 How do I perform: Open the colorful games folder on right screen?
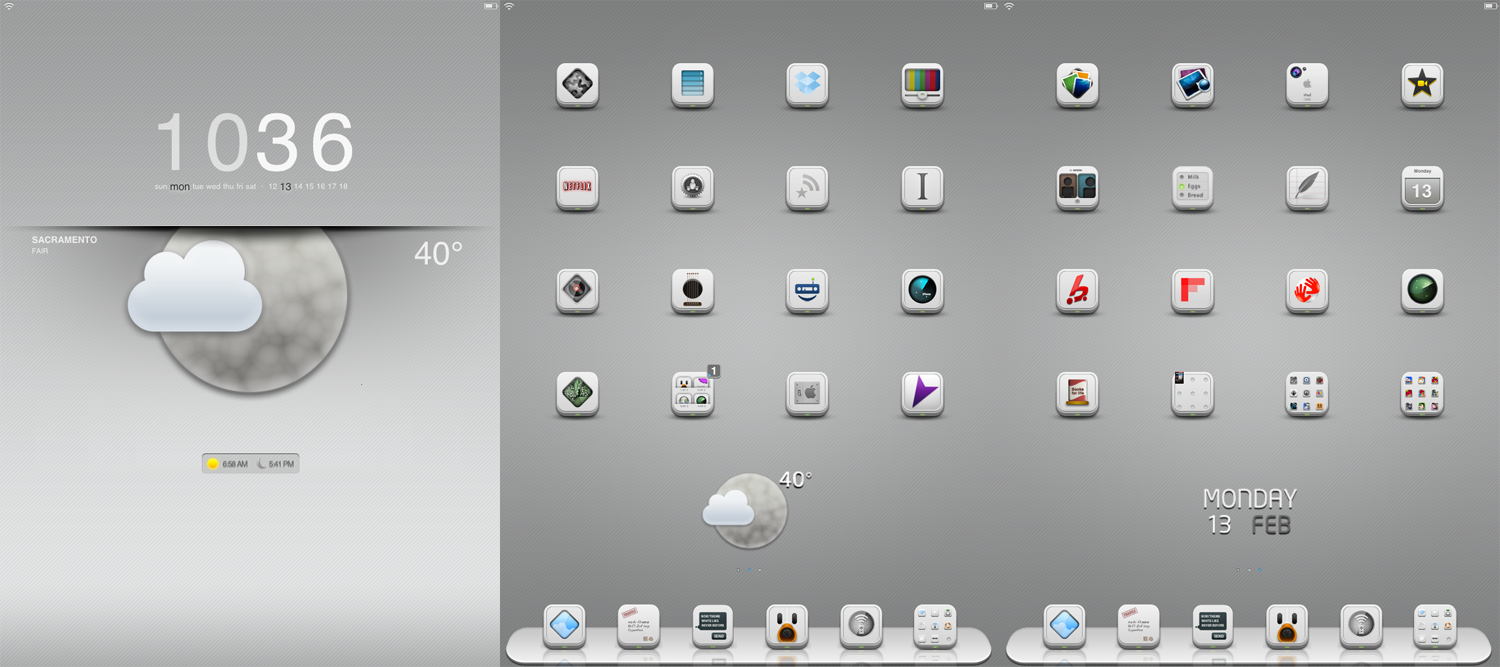coord(1422,394)
